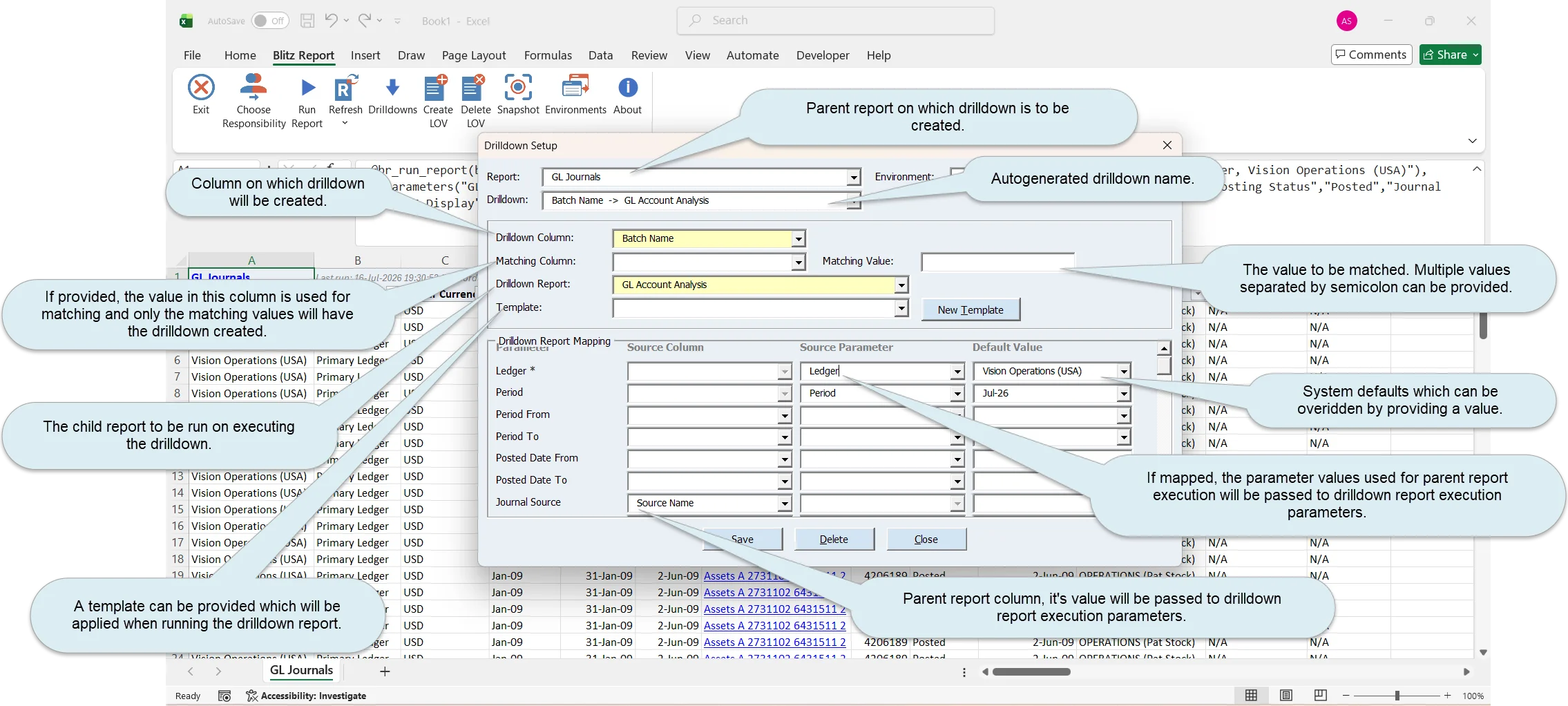Select the GL Journals sheet tab

(x=301, y=670)
